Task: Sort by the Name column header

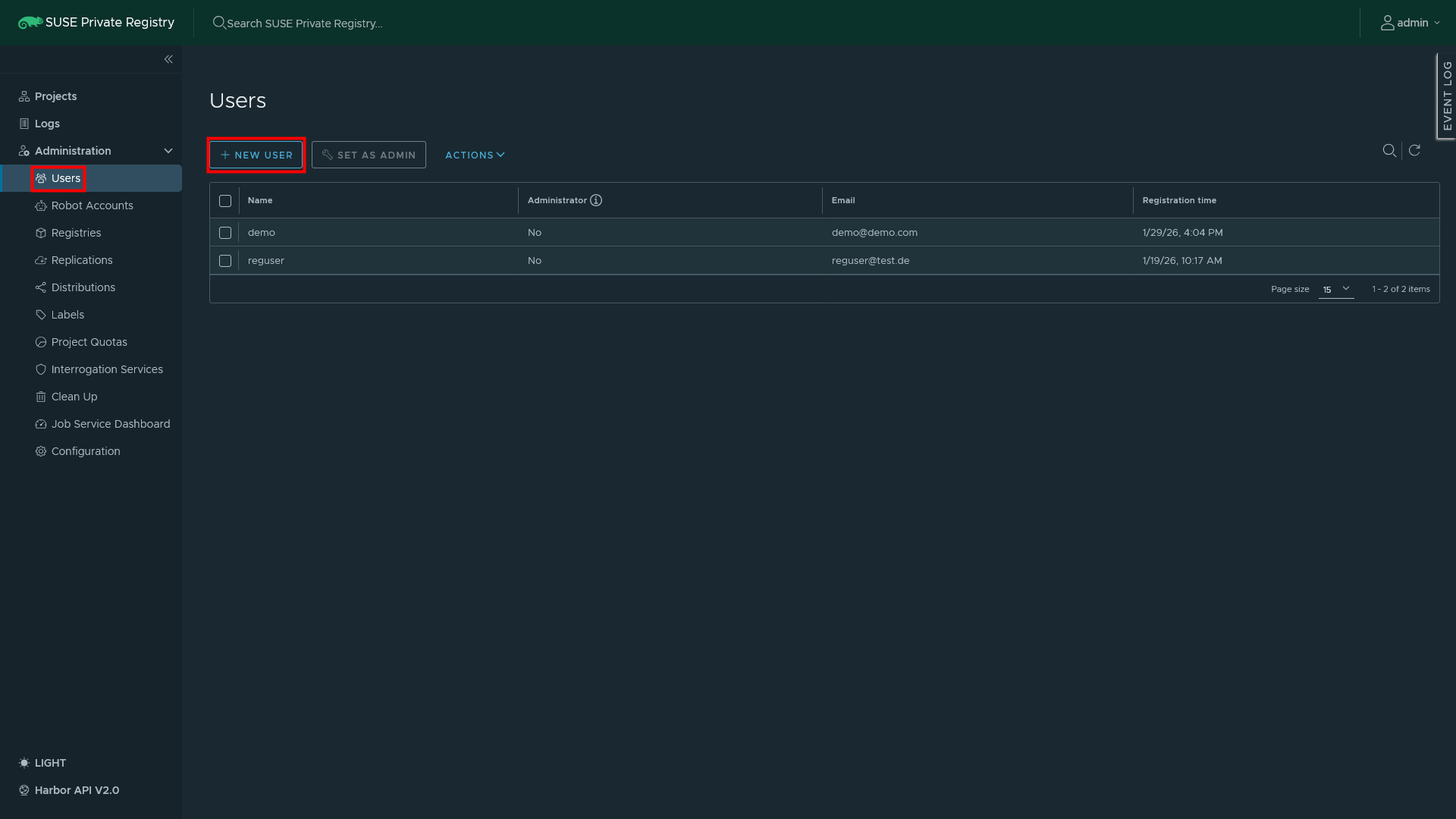Action: tap(260, 200)
